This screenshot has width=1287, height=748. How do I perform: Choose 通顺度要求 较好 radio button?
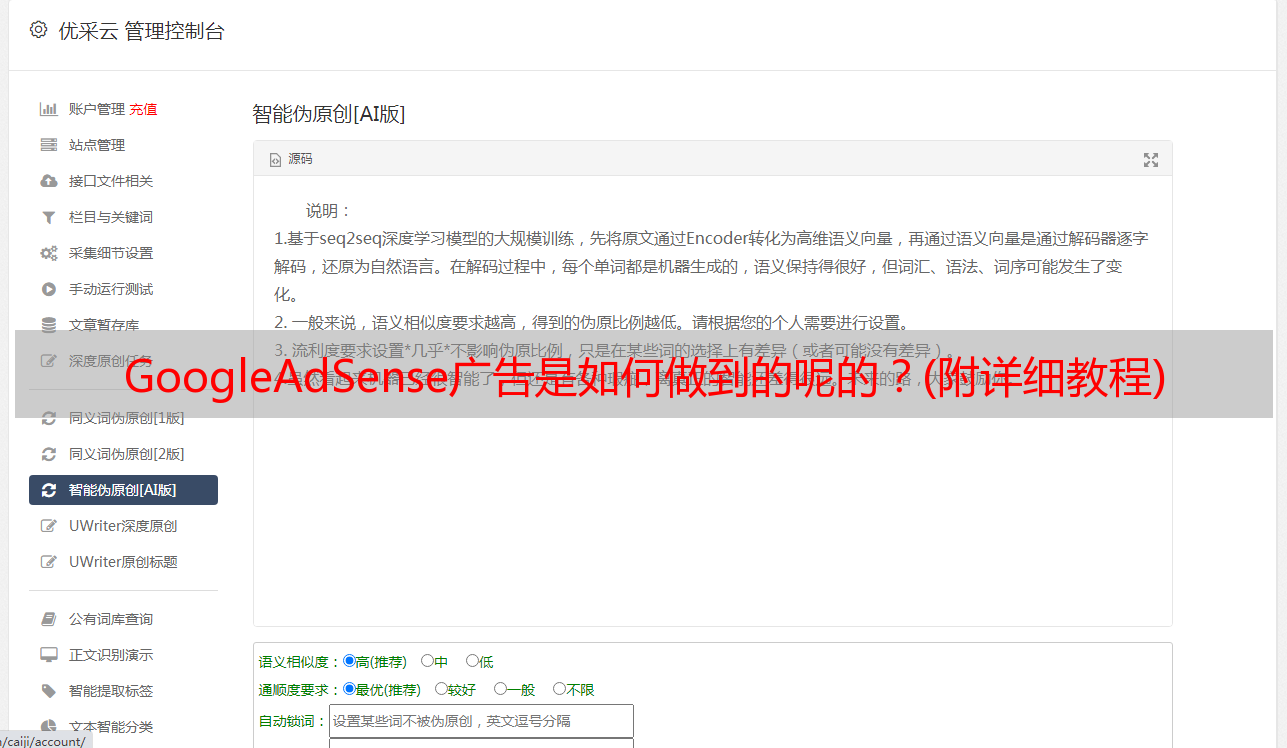441,689
